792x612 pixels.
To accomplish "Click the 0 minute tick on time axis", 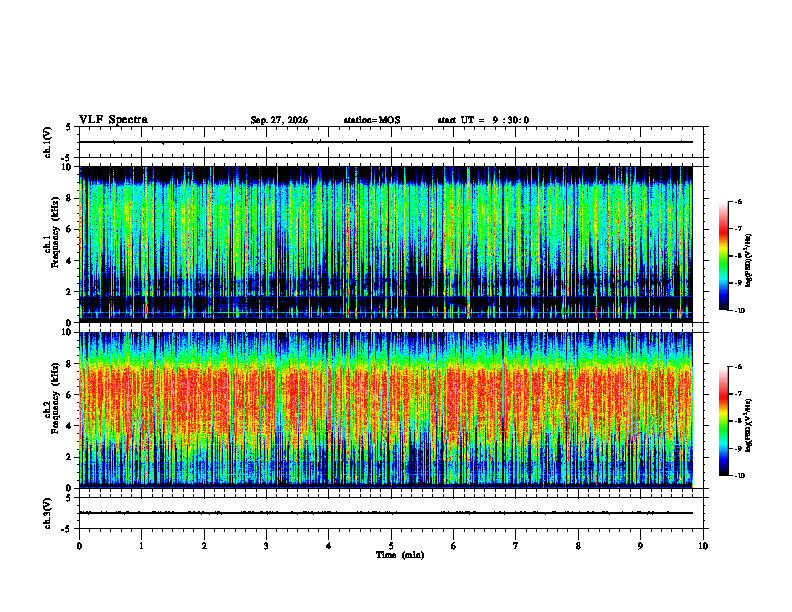I will coord(79,546).
